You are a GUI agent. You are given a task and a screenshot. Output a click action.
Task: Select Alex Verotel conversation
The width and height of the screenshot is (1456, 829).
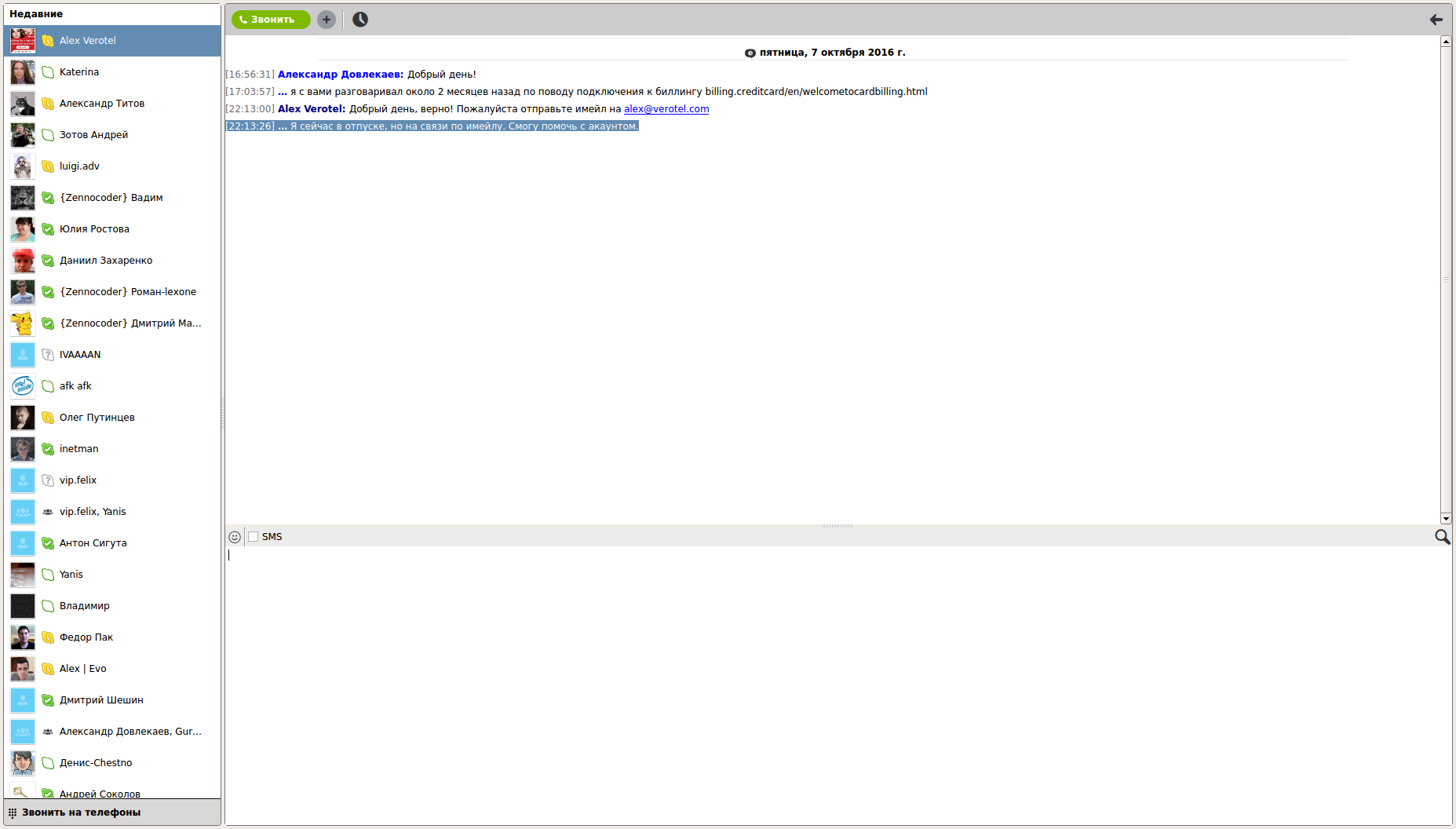pyautogui.click(x=112, y=41)
